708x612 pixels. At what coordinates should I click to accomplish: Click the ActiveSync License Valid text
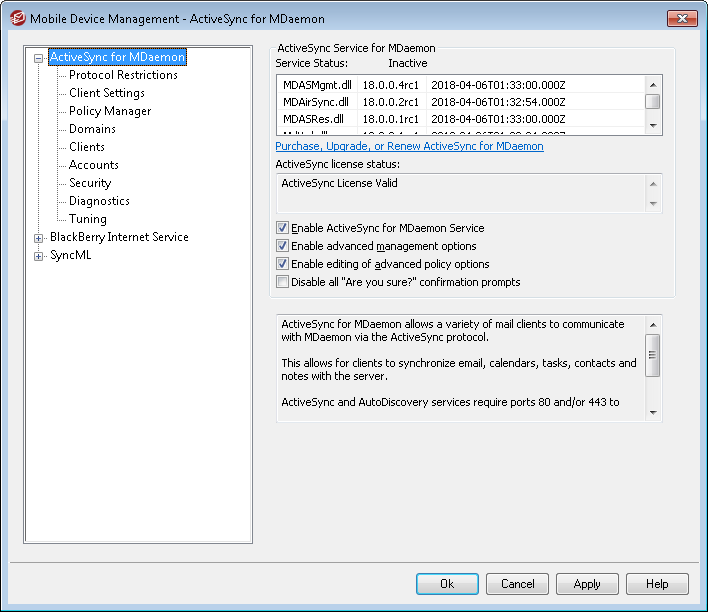(339, 183)
